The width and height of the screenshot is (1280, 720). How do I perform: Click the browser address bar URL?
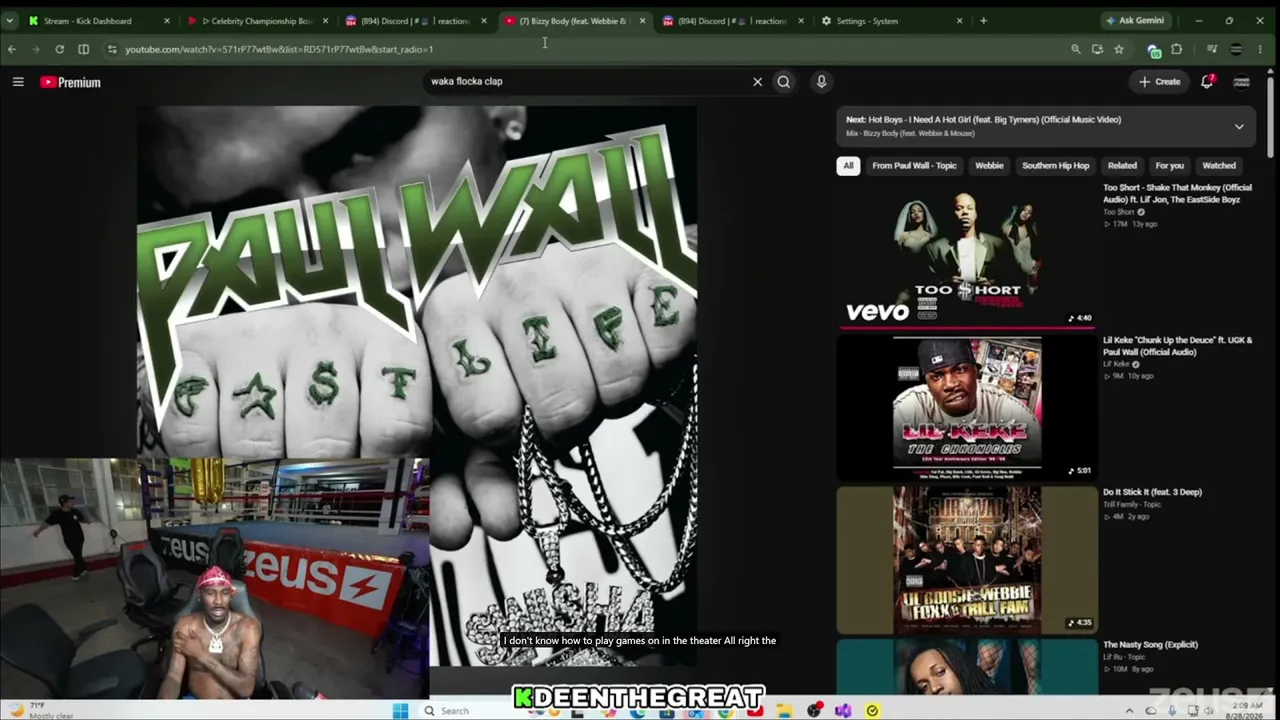279,49
